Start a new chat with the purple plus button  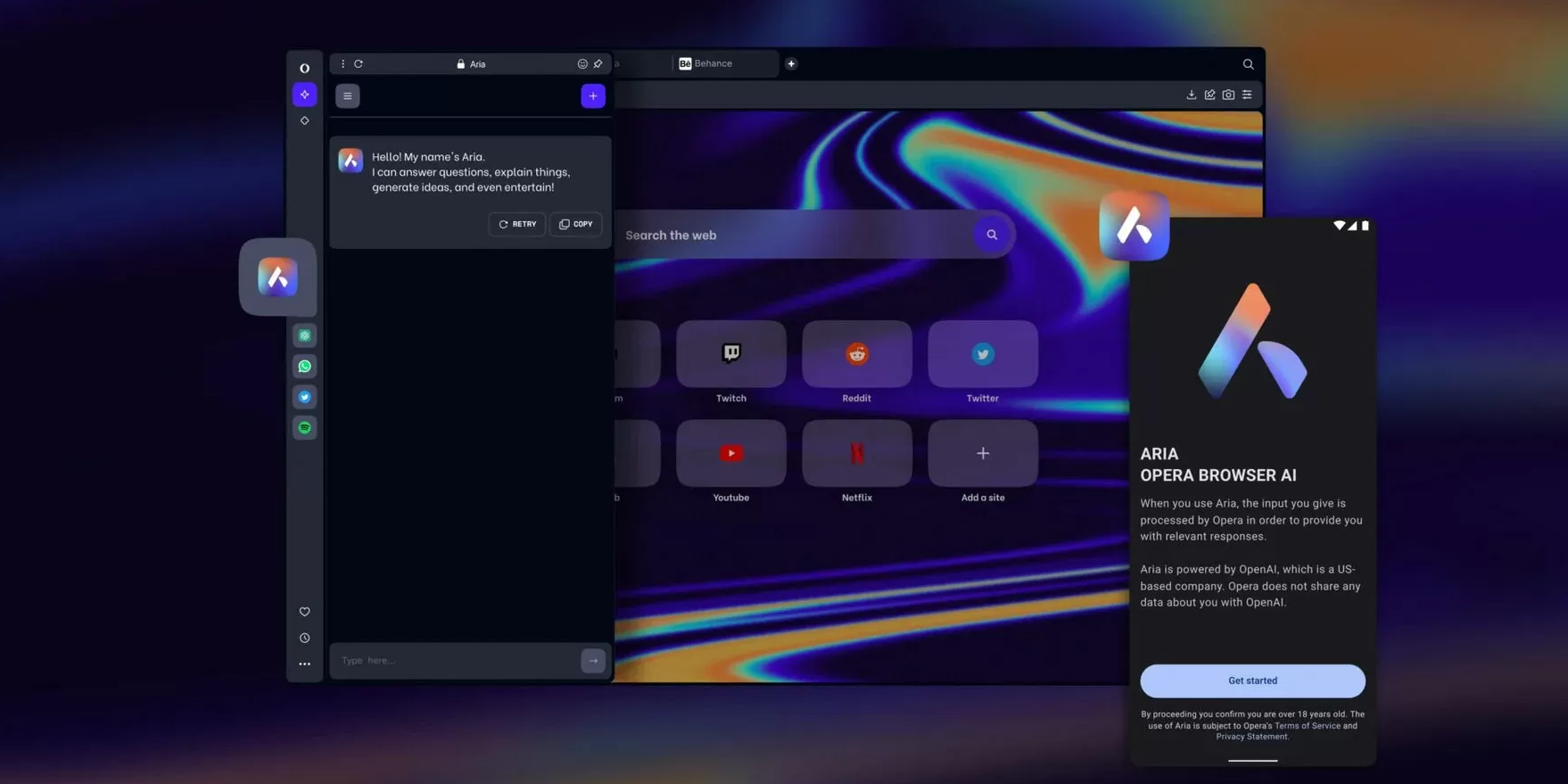[x=593, y=96]
